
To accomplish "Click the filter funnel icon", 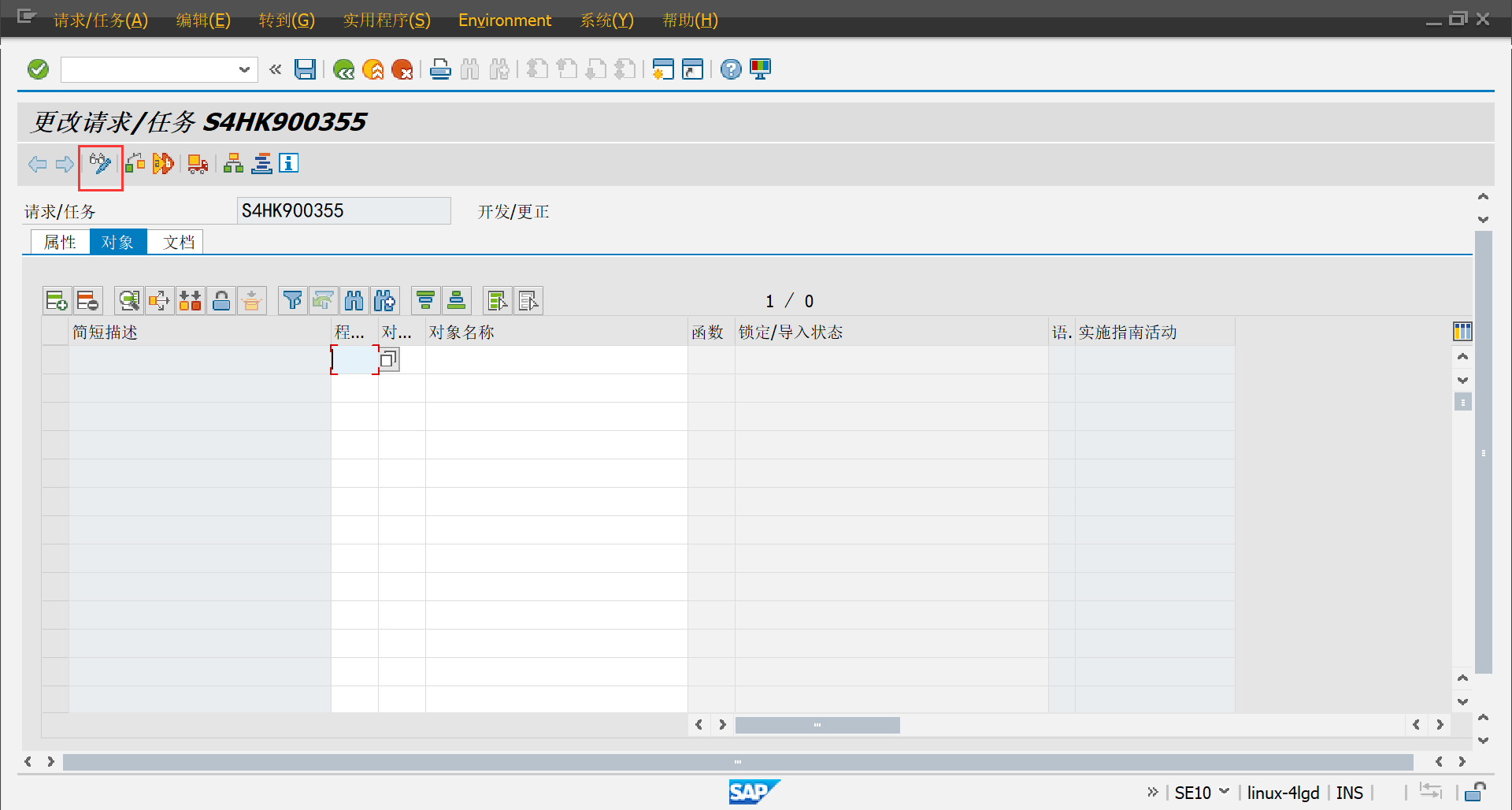I will point(292,300).
